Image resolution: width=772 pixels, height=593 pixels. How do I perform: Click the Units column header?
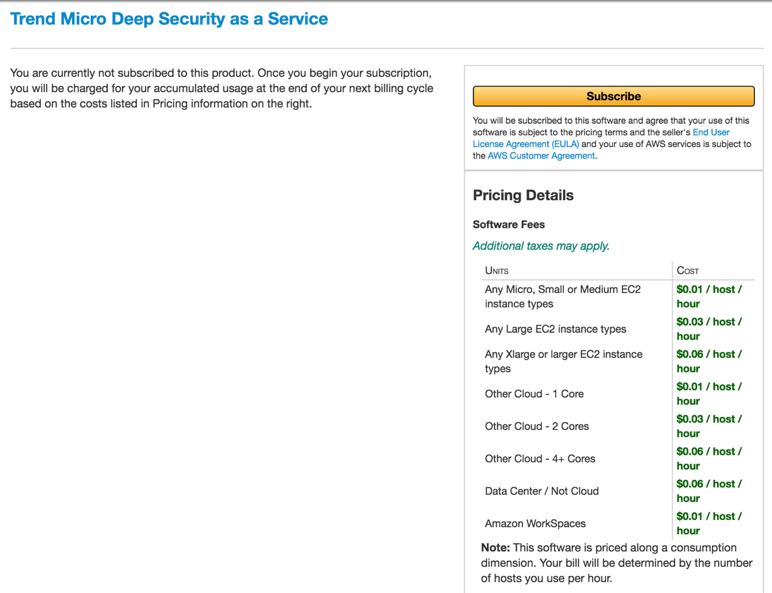click(497, 271)
